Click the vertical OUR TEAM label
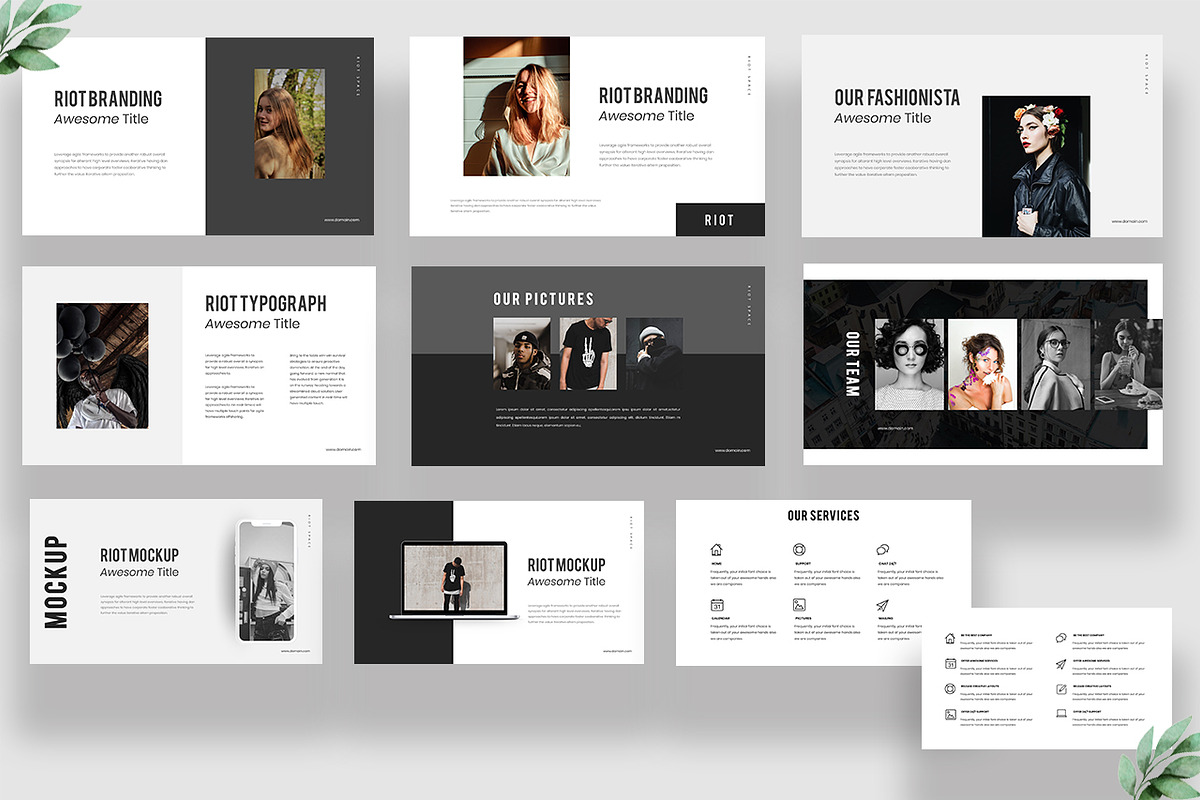Screen dimensions: 1200x800 pos(853,364)
